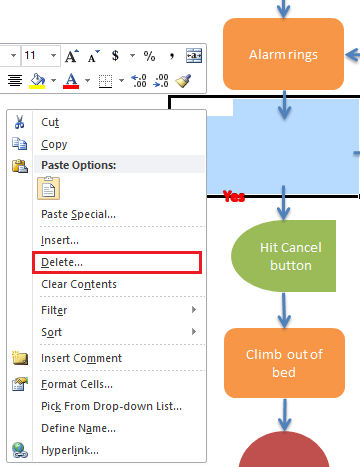Expand the Sort submenu arrow
This screenshot has height=467, width=360.
click(x=194, y=332)
